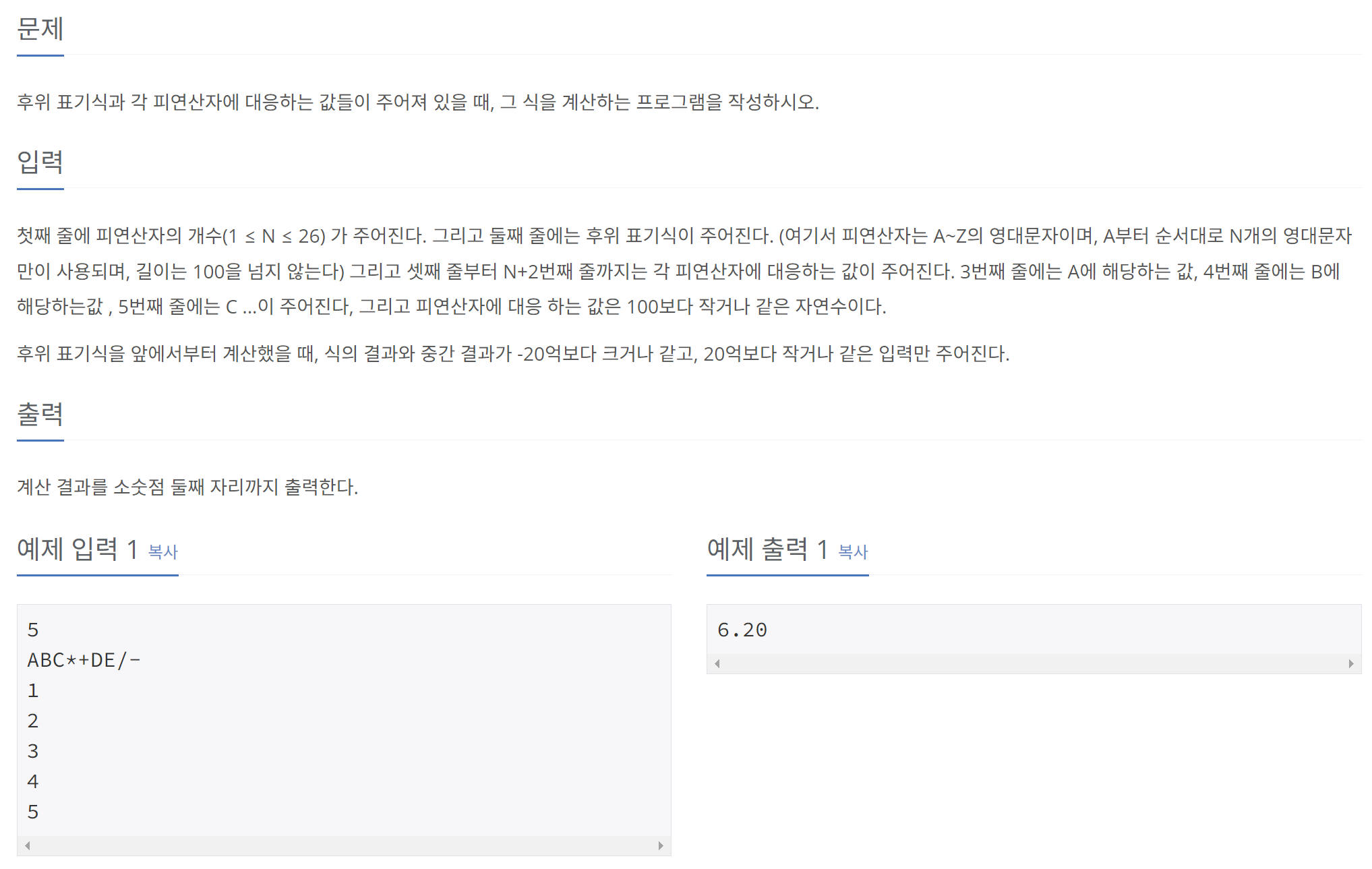This screenshot has width=1372, height=869.
Task: Click the first line 5 in example input
Action: point(33,630)
